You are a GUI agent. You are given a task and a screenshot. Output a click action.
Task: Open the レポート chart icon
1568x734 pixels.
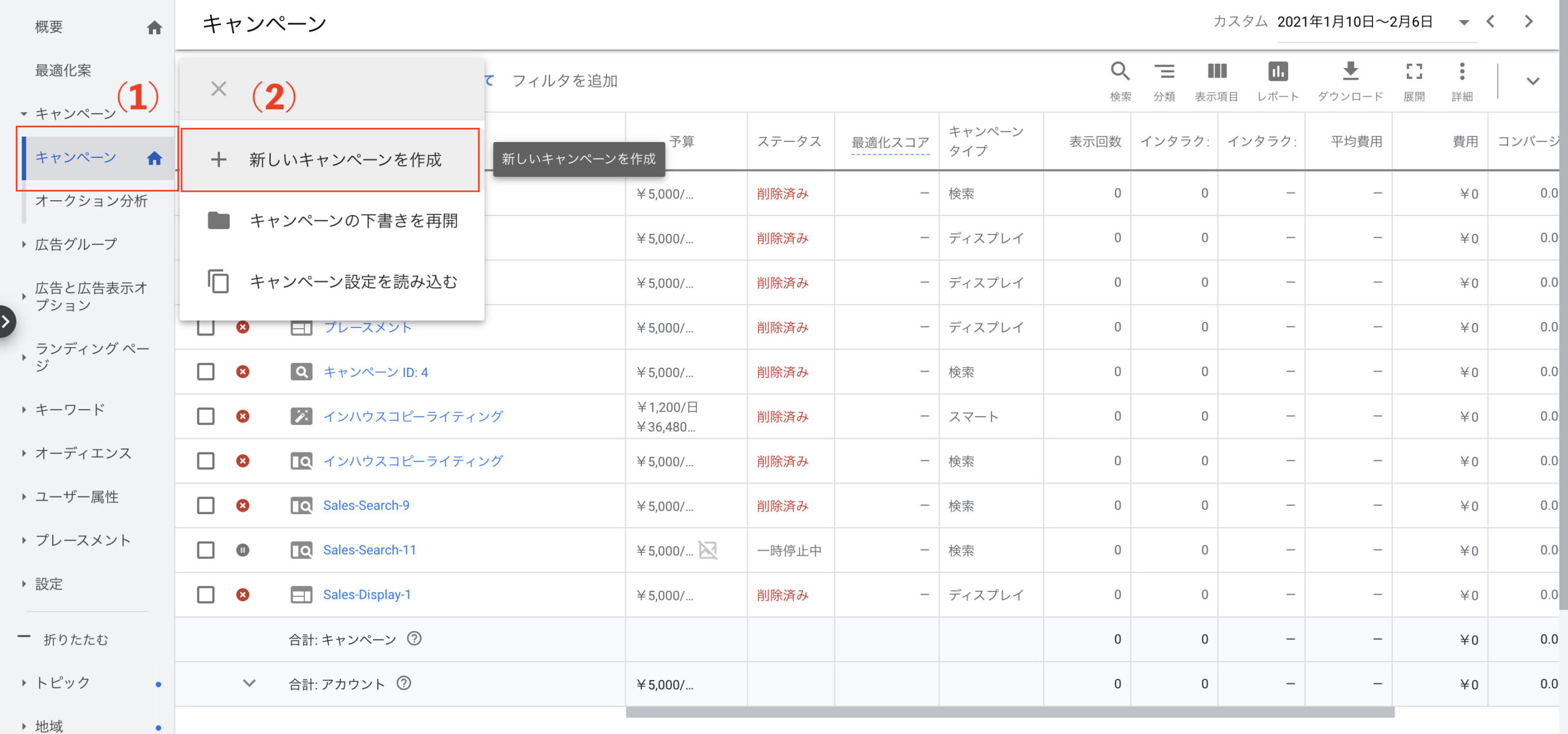click(x=1278, y=72)
